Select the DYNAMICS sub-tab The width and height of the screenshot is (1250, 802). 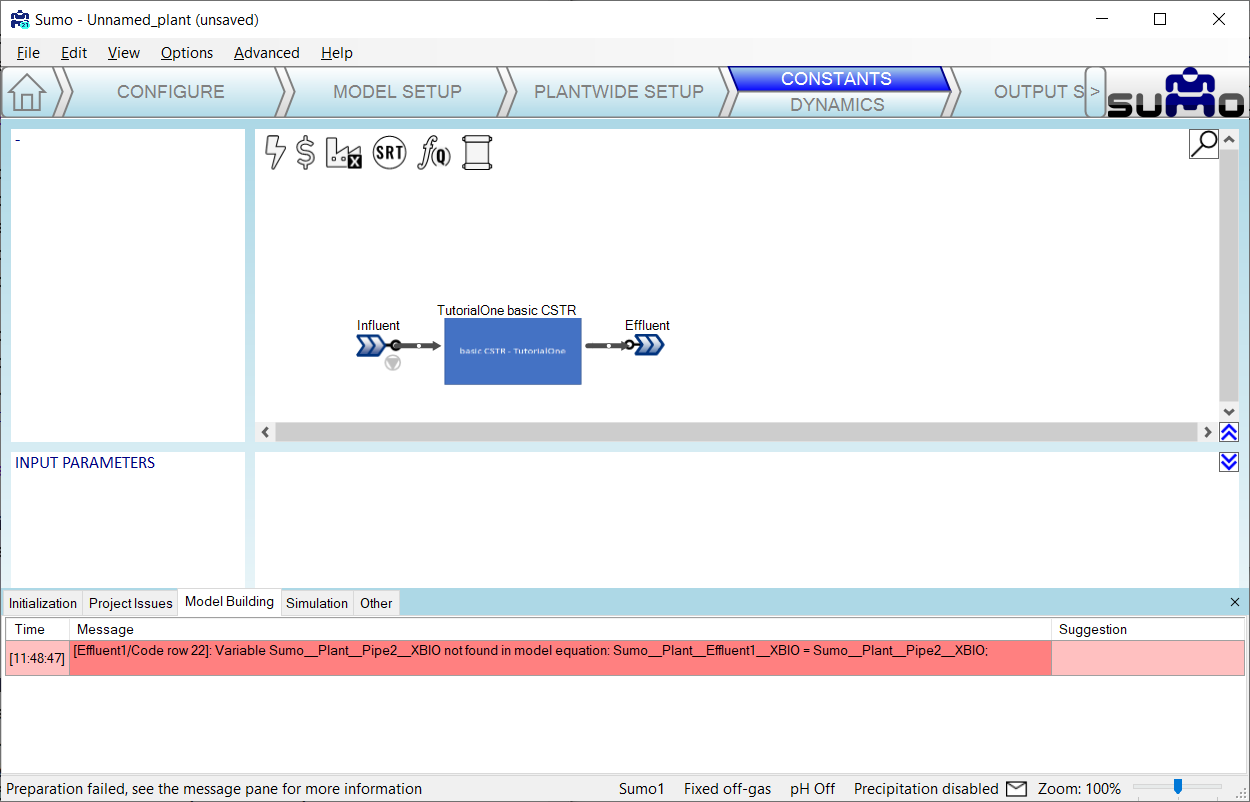coord(837,105)
